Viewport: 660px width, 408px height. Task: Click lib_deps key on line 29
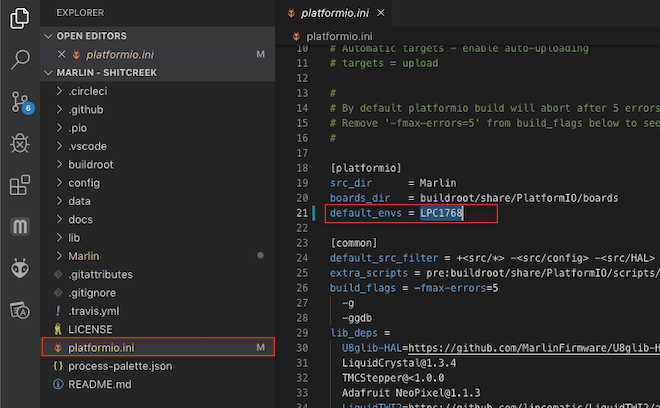[354, 333]
